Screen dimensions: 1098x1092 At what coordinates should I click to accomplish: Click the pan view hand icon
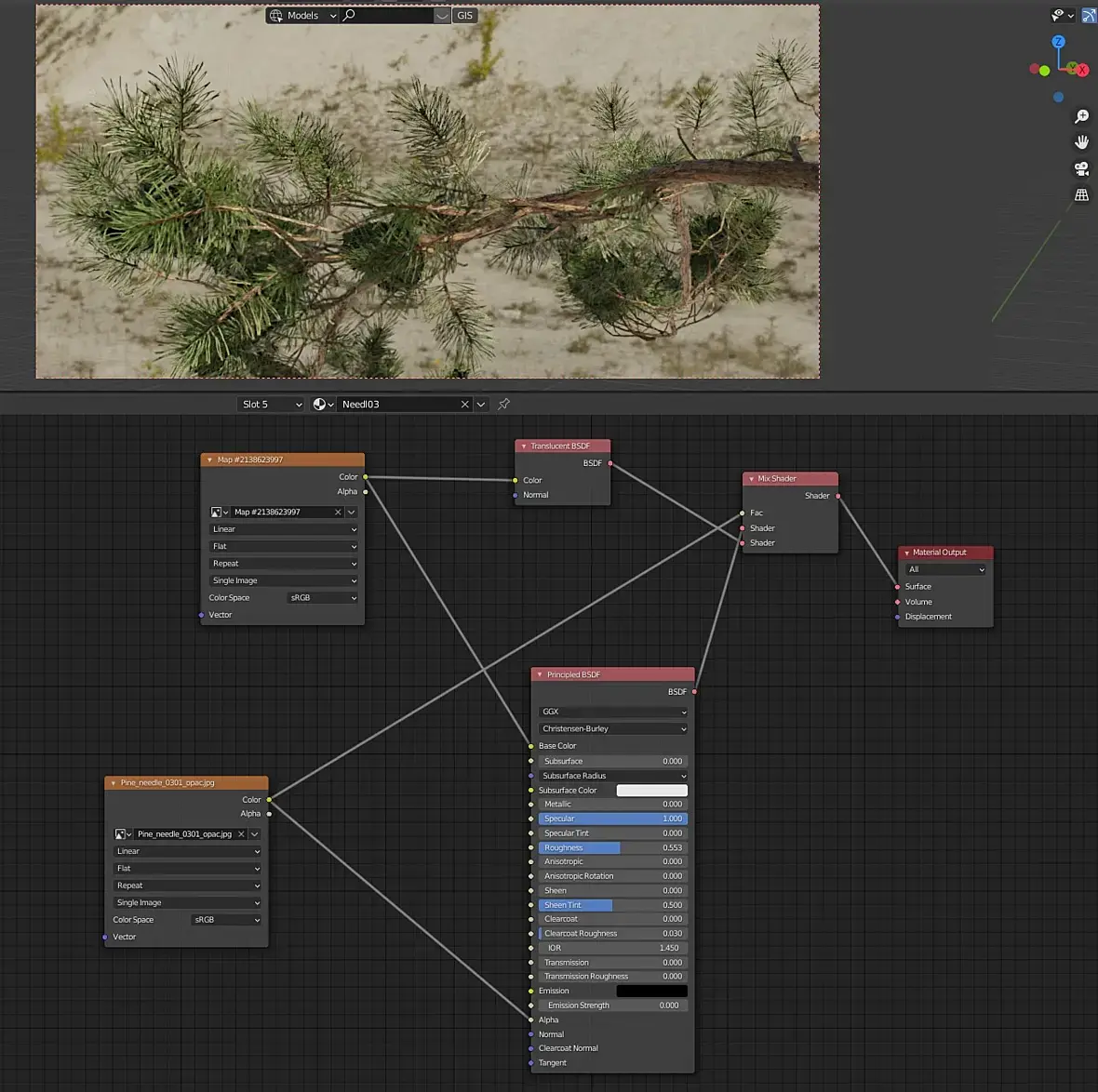pyautogui.click(x=1082, y=142)
